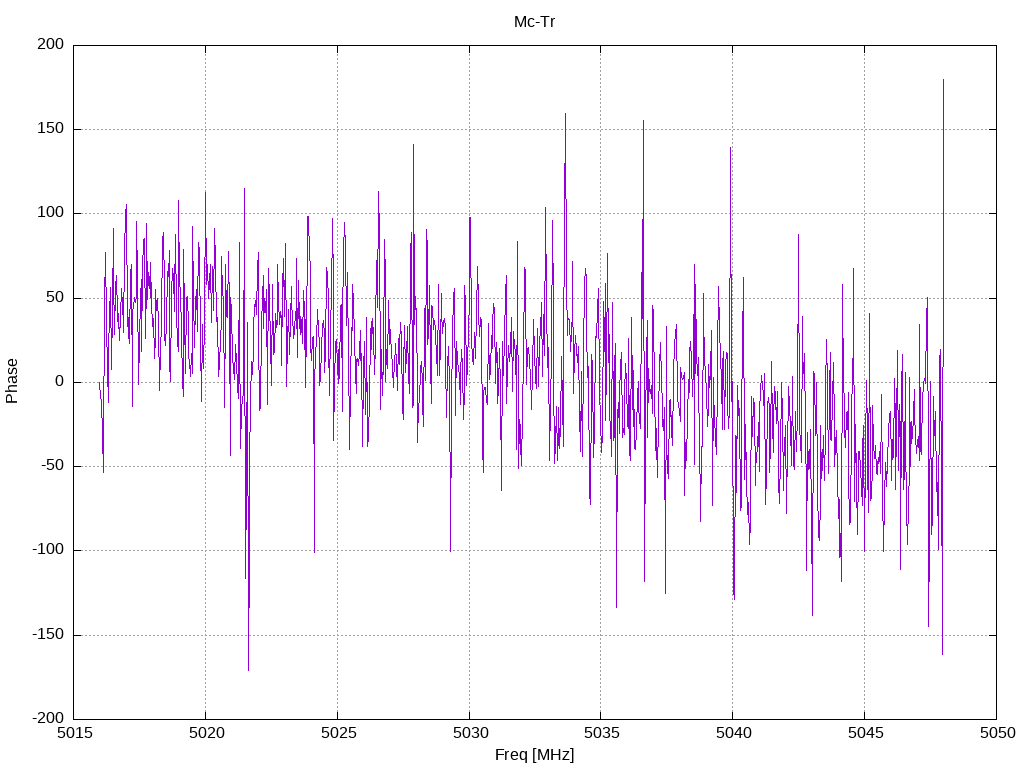
Task: Click the y-axis tick label "-50"
Action: (x=53, y=466)
